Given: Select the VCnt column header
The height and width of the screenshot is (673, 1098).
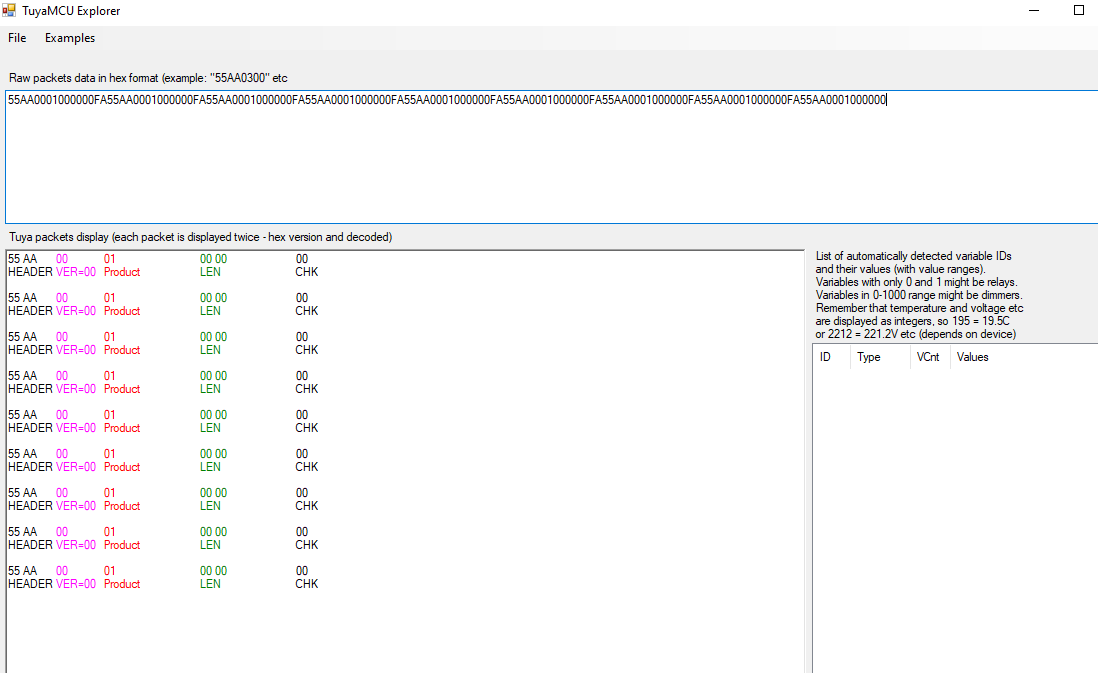Looking at the screenshot, I should (x=929, y=357).
